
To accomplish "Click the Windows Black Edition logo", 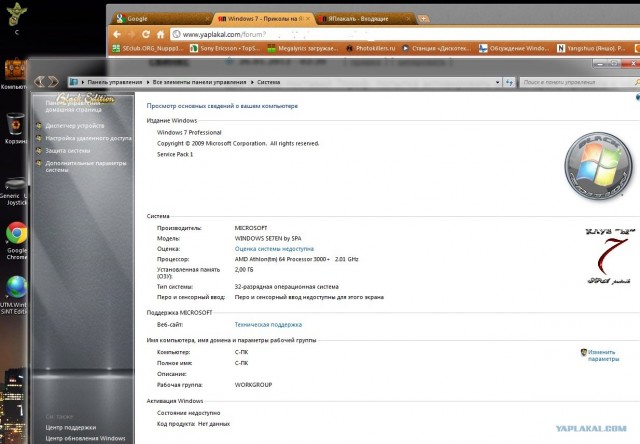I will [x=598, y=165].
